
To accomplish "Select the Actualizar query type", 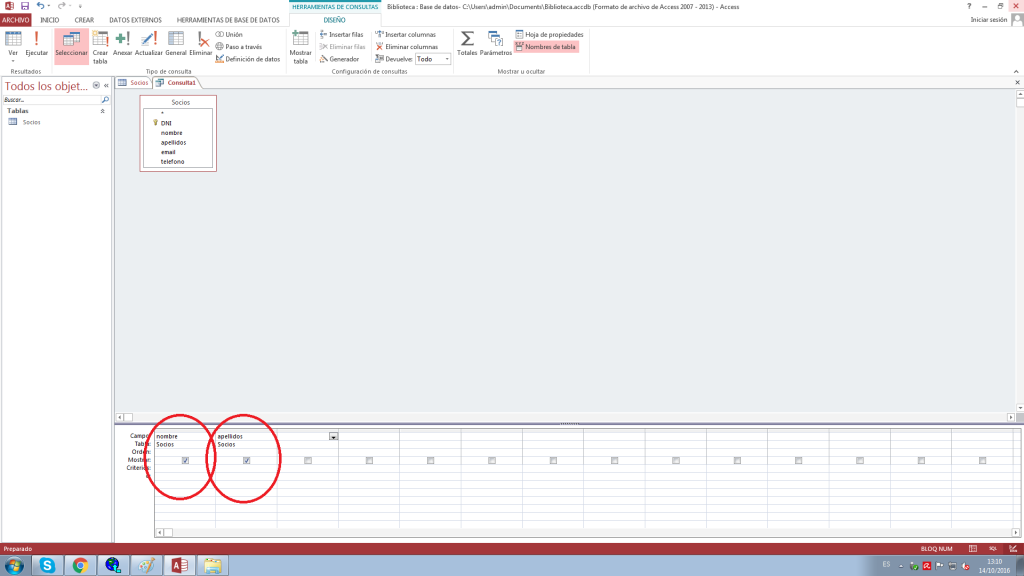I will point(148,44).
